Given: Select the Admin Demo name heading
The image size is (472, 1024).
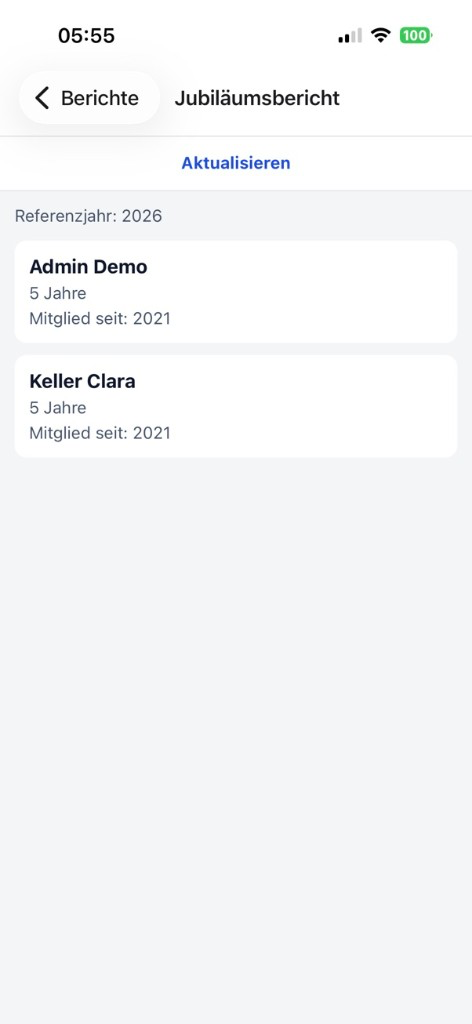Looking at the screenshot, I should click(88, 266).
